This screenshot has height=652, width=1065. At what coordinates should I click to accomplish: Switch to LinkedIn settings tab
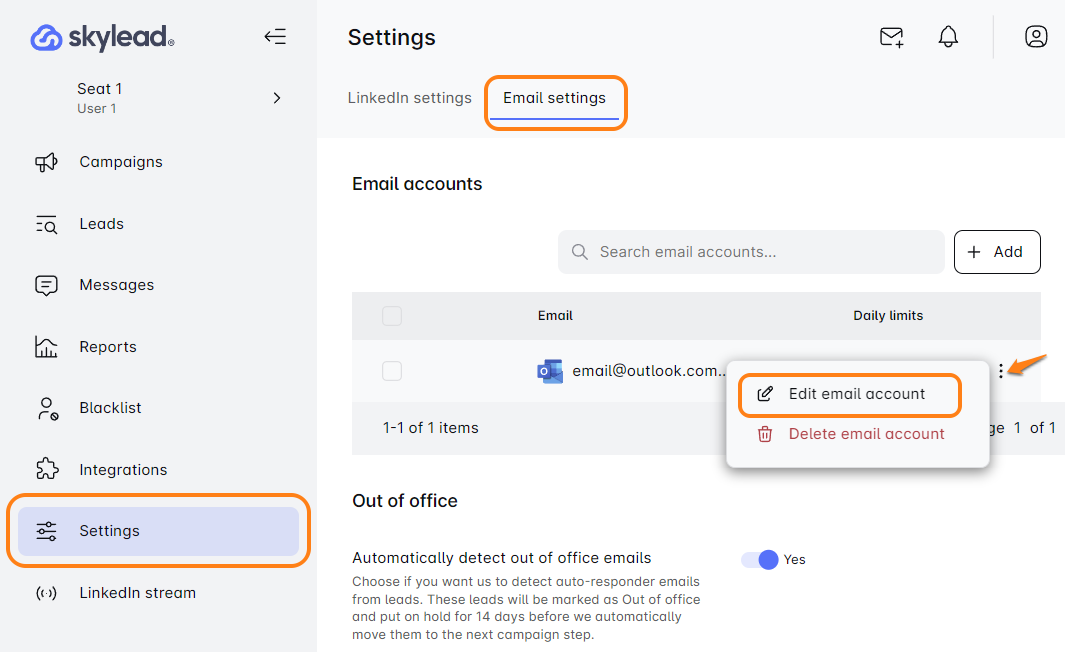coord(409,98)
